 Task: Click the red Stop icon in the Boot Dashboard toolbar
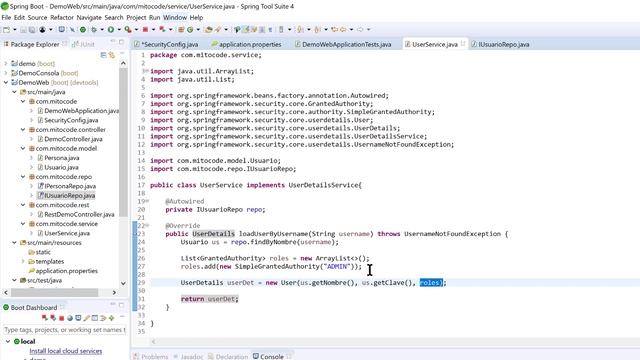[62, 318]
